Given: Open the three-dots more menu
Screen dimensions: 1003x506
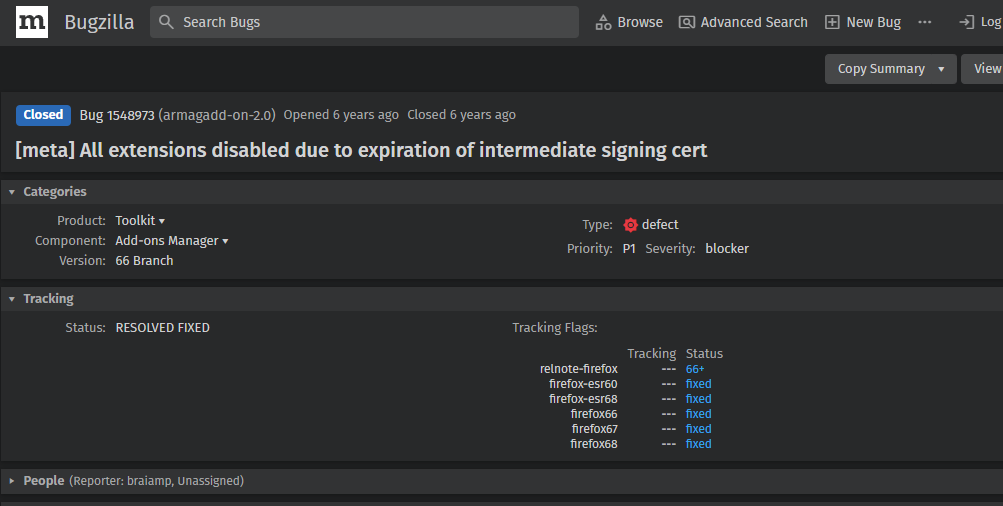Looking at the screenshot, I should click(x=924, y=22).
